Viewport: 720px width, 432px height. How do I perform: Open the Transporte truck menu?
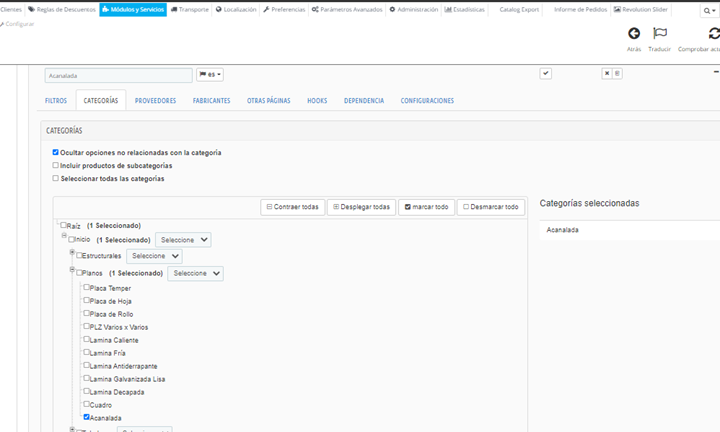pyautogui.click(x=190, y=9)
